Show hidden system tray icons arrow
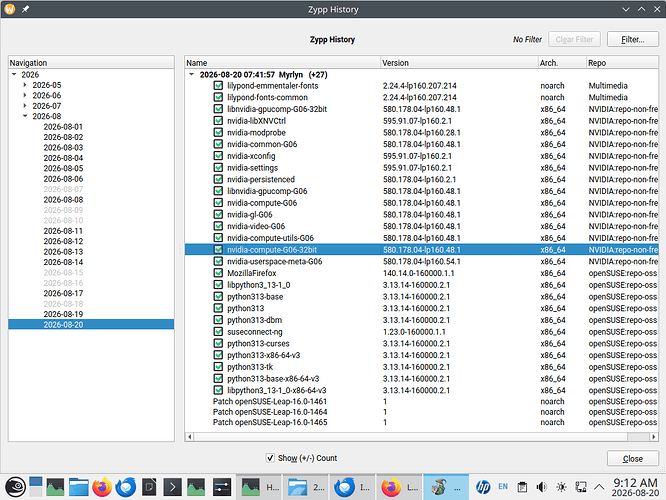 599,487
